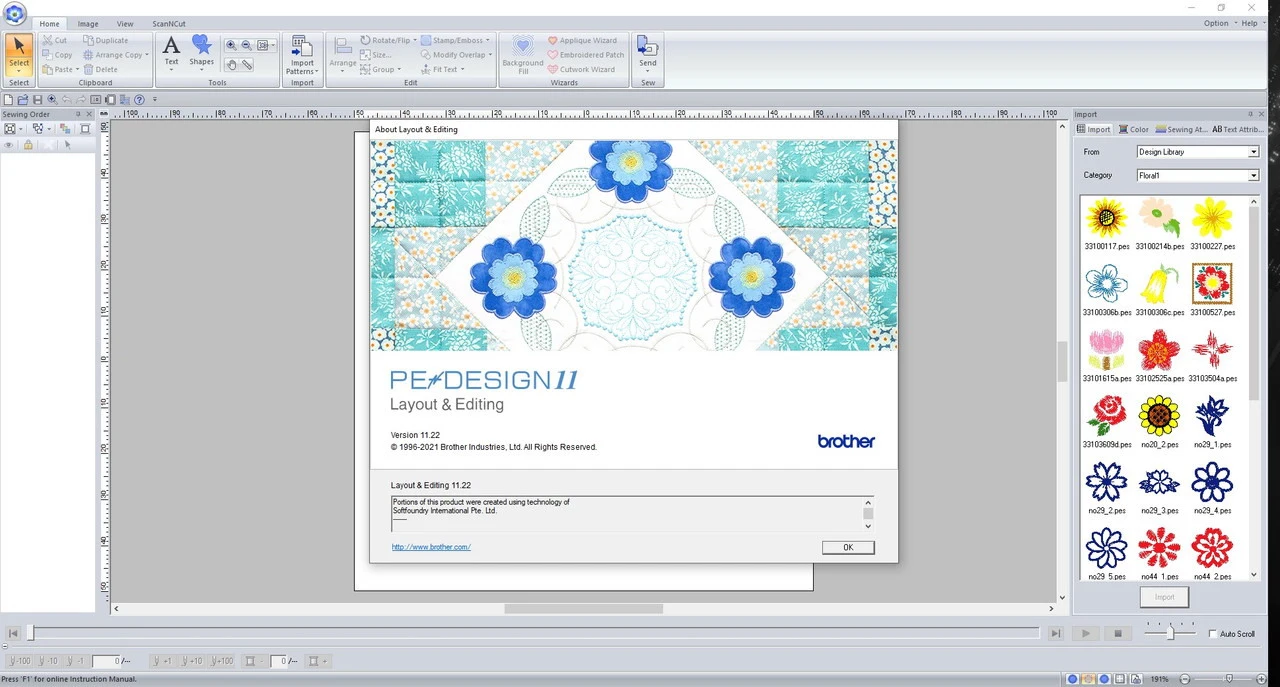Jump to end of stitch simulator
Image resolution: width=1280 pixels, height=687 pixels.
1055,633
